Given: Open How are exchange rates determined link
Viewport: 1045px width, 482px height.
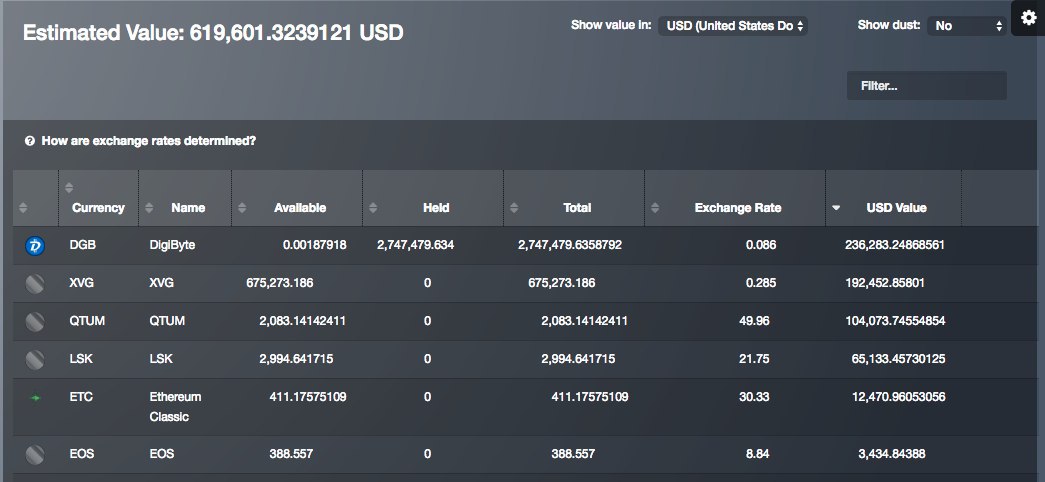Looking at the screenshot, I should point(149,141).
